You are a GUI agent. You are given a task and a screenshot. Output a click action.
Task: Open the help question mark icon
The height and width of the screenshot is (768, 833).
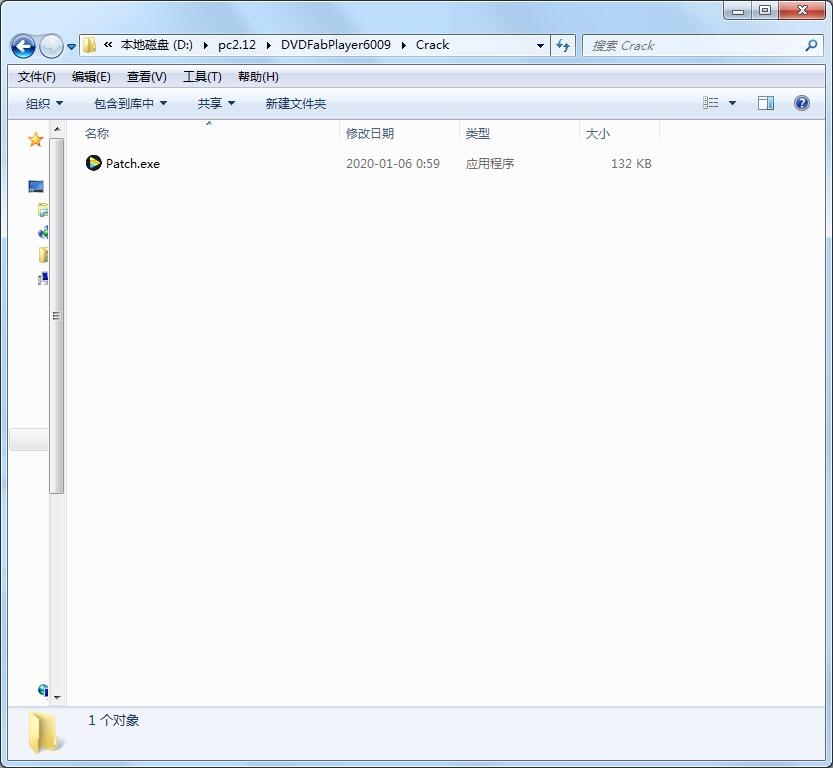[x=801, y=103]
